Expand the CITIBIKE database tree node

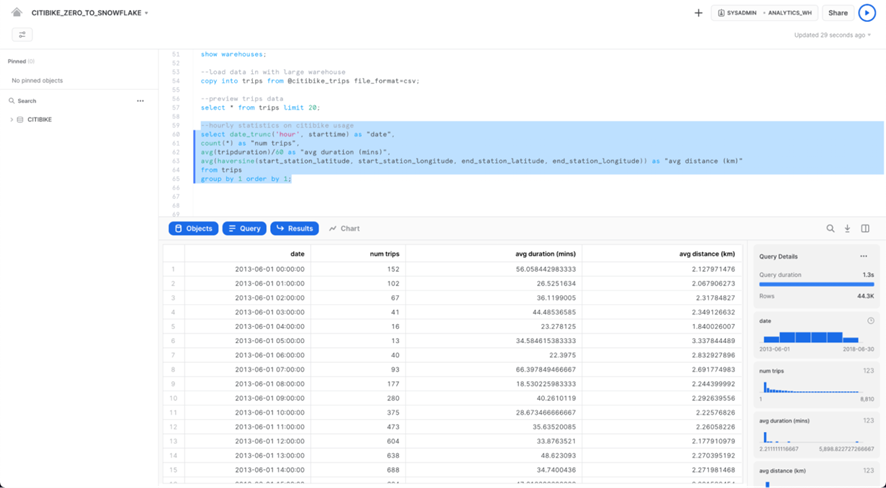[x=12, y=120]
